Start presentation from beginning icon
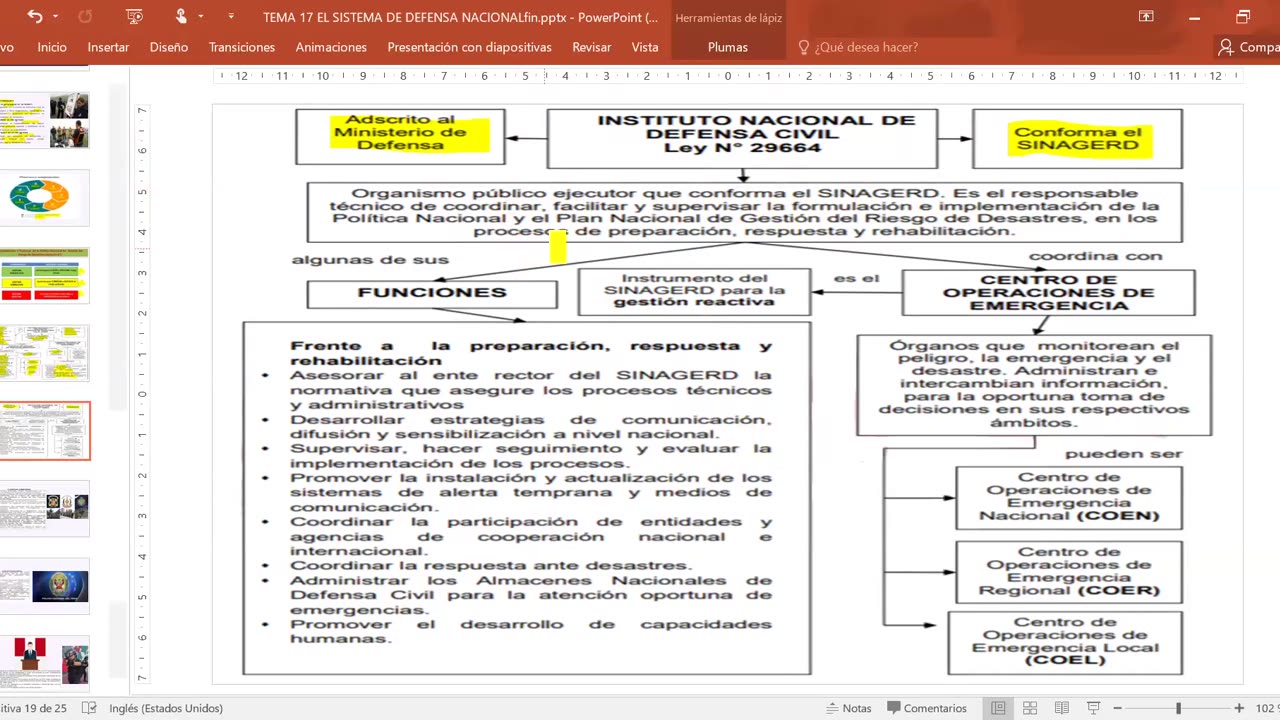Image resolution: width=1280 pixels, height=720 pixels. 135,17
